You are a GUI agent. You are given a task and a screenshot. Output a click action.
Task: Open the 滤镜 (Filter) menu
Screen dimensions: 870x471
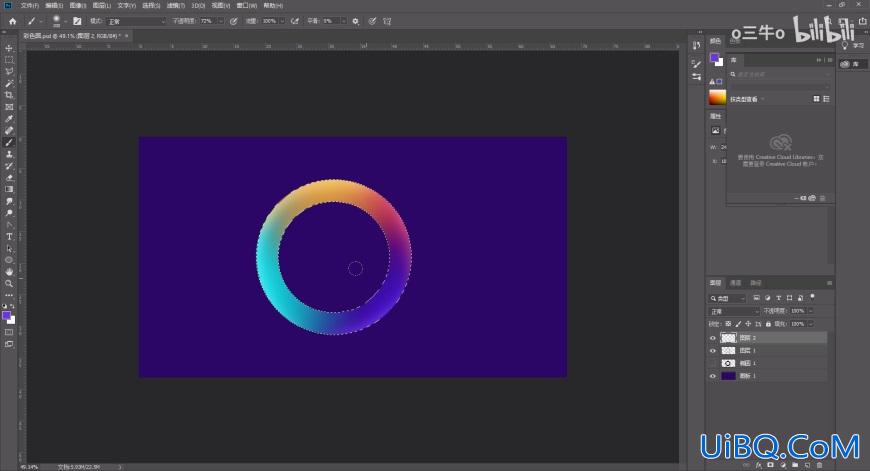pyautogui.click(x=175, y=6)
